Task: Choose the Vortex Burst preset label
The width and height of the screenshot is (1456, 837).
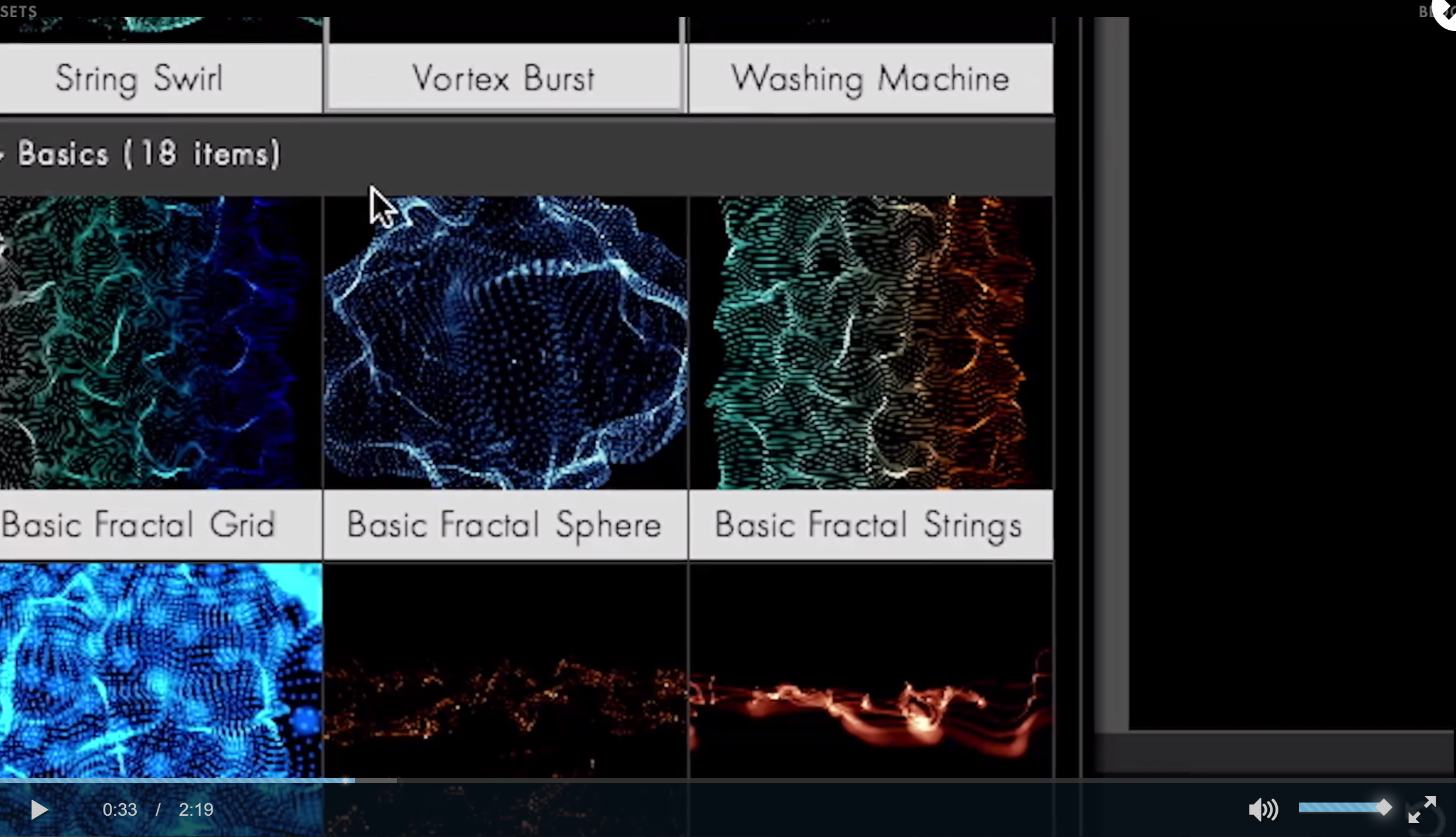Action: (x=503, y=79)
